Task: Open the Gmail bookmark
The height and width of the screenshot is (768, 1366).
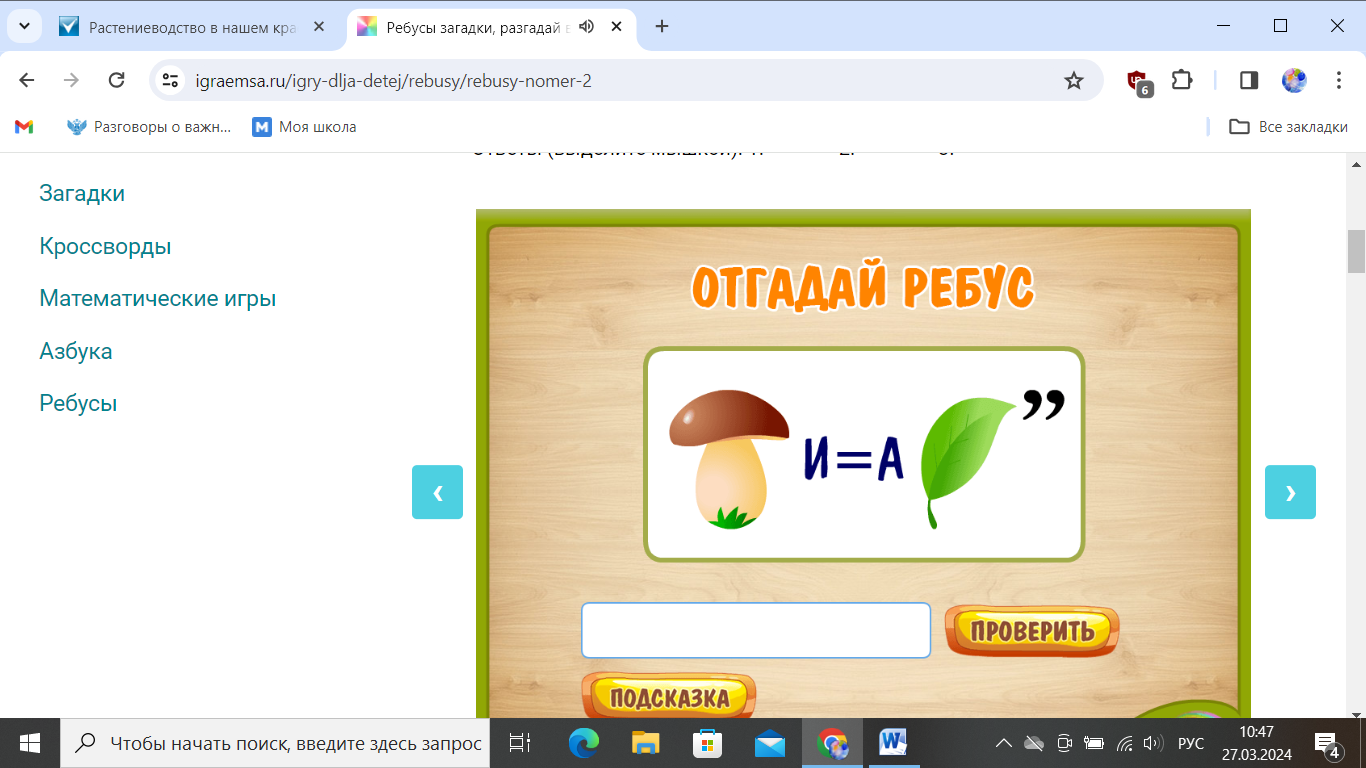Action: tap(25, 127)
